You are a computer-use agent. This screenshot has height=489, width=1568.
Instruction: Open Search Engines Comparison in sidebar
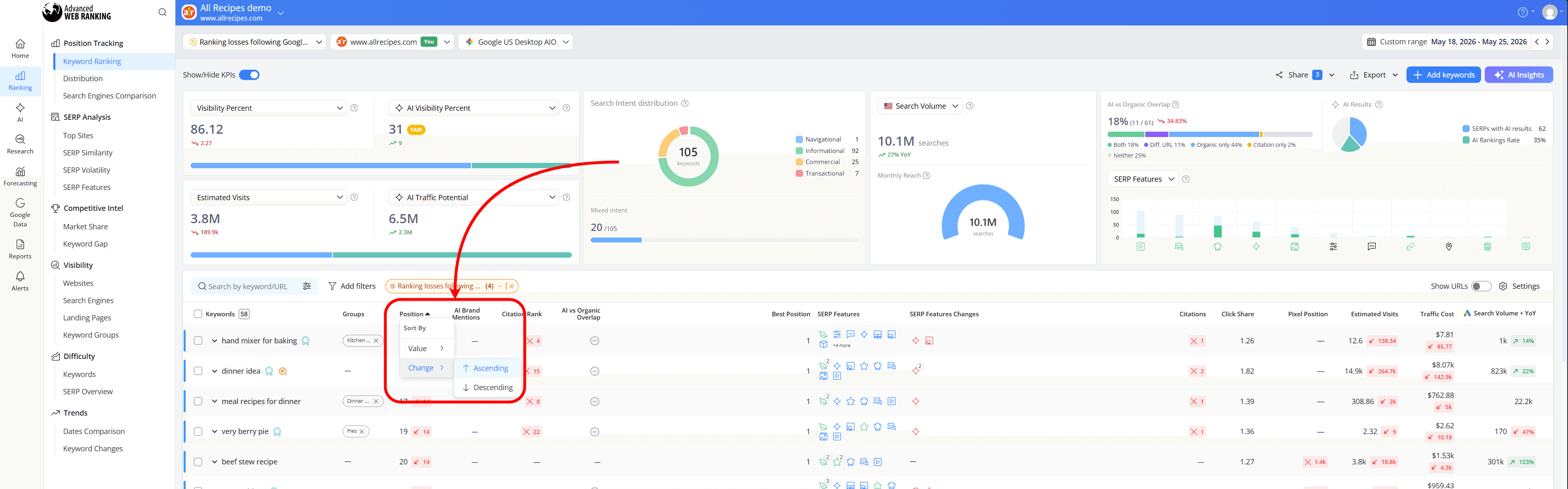pos(109,96)
